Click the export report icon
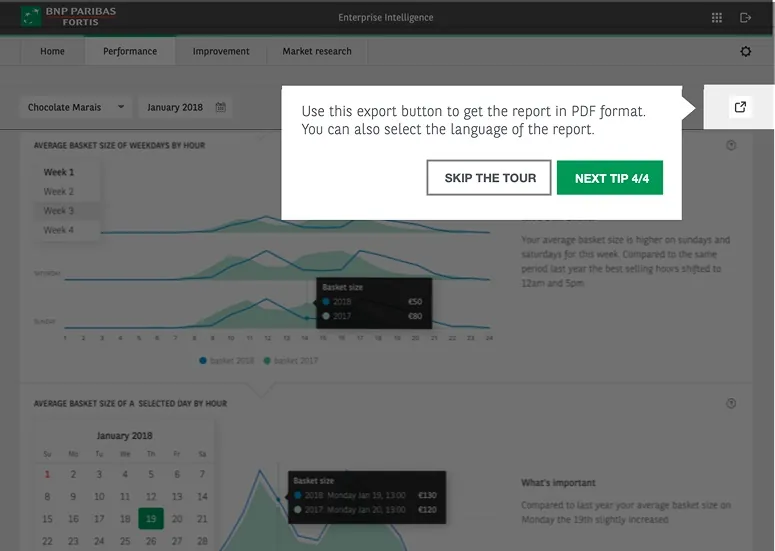Viewport: 775px width, 551px height. tap(740, 107)
